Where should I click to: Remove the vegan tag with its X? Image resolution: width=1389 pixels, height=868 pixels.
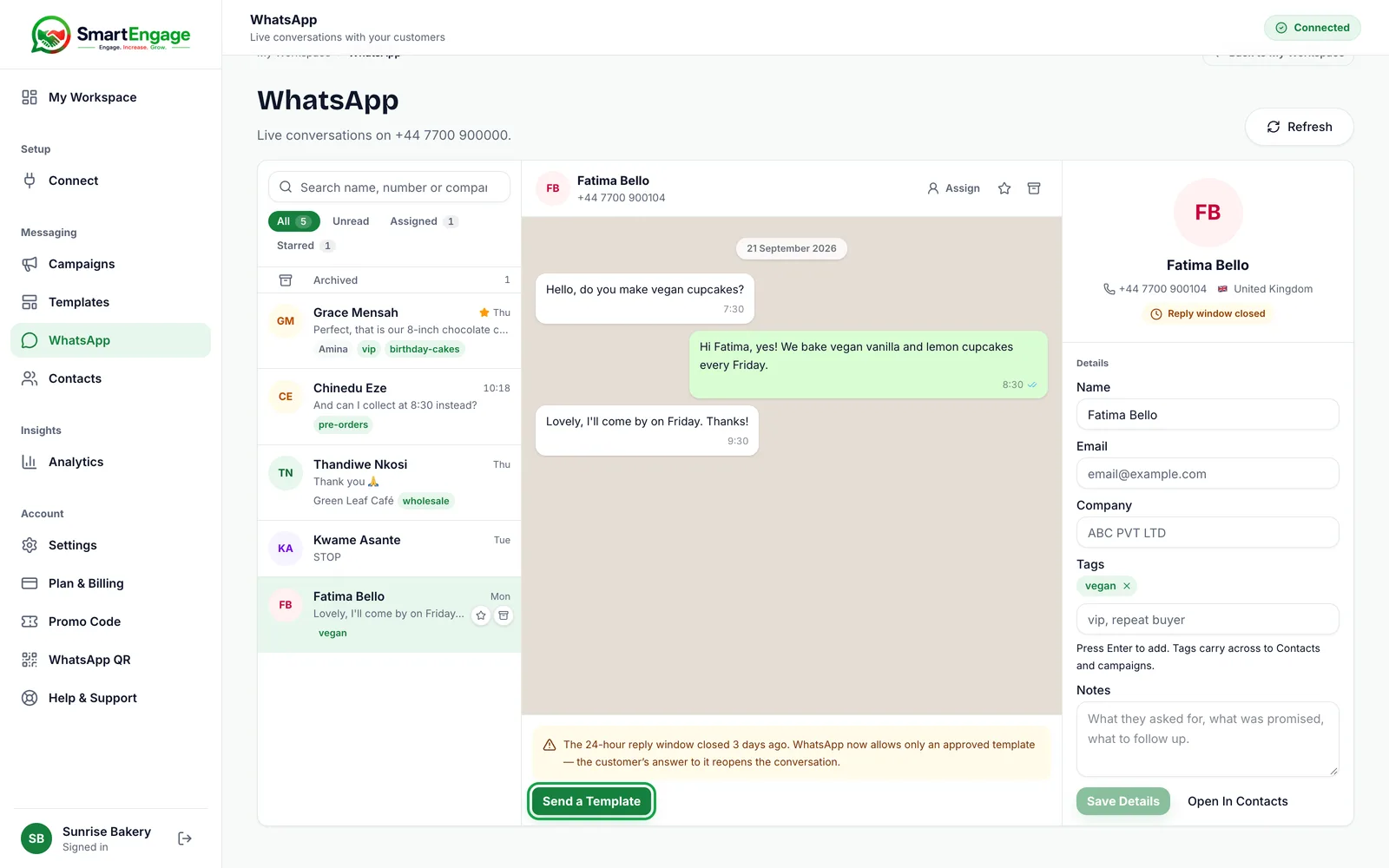click(1127, 586)
